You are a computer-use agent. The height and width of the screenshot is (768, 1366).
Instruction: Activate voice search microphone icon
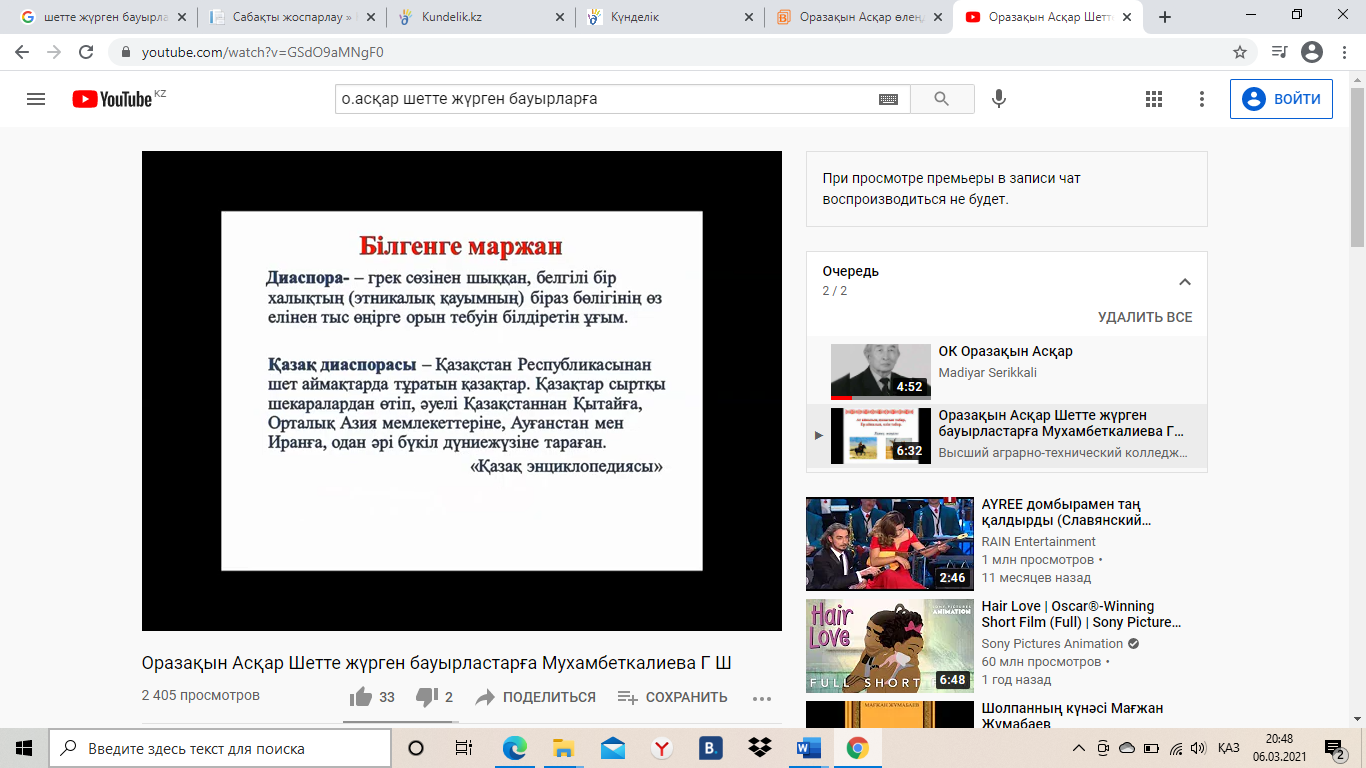coord(997,99)
